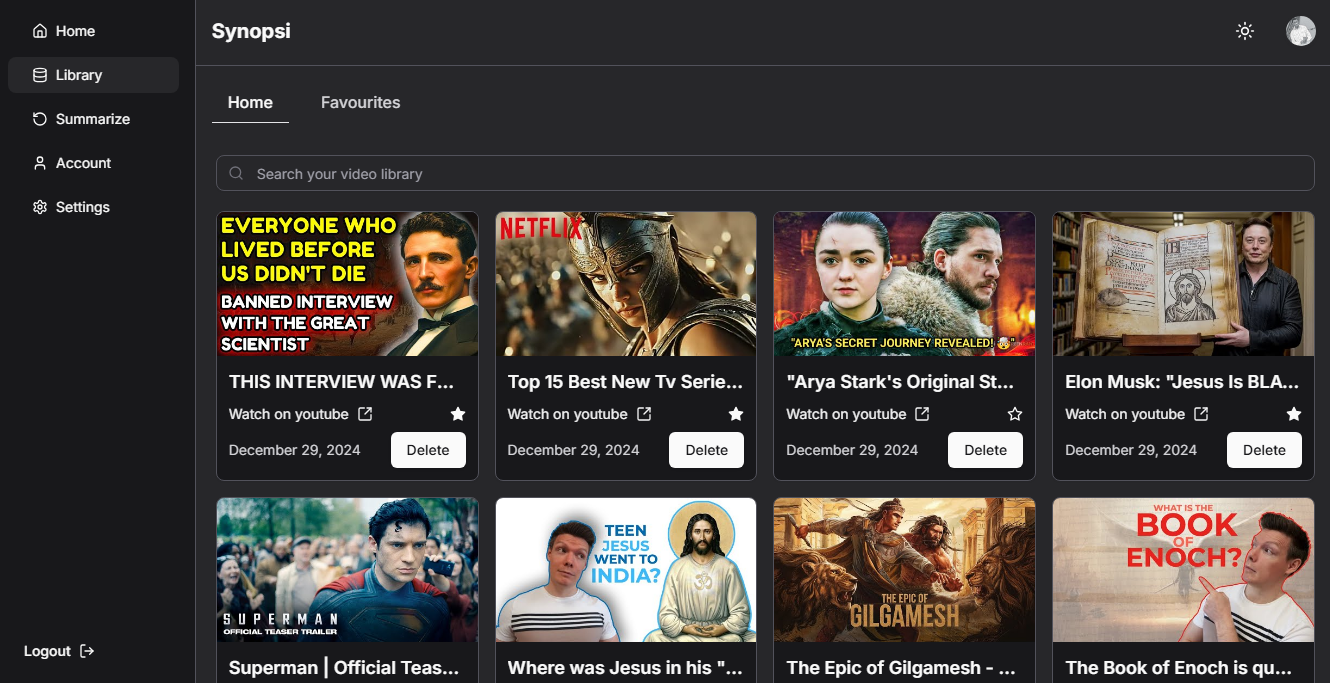Delete the Top 15 Best New Tv Series video
Viewport: 1330px width, 683px height.
pos(706,450)
